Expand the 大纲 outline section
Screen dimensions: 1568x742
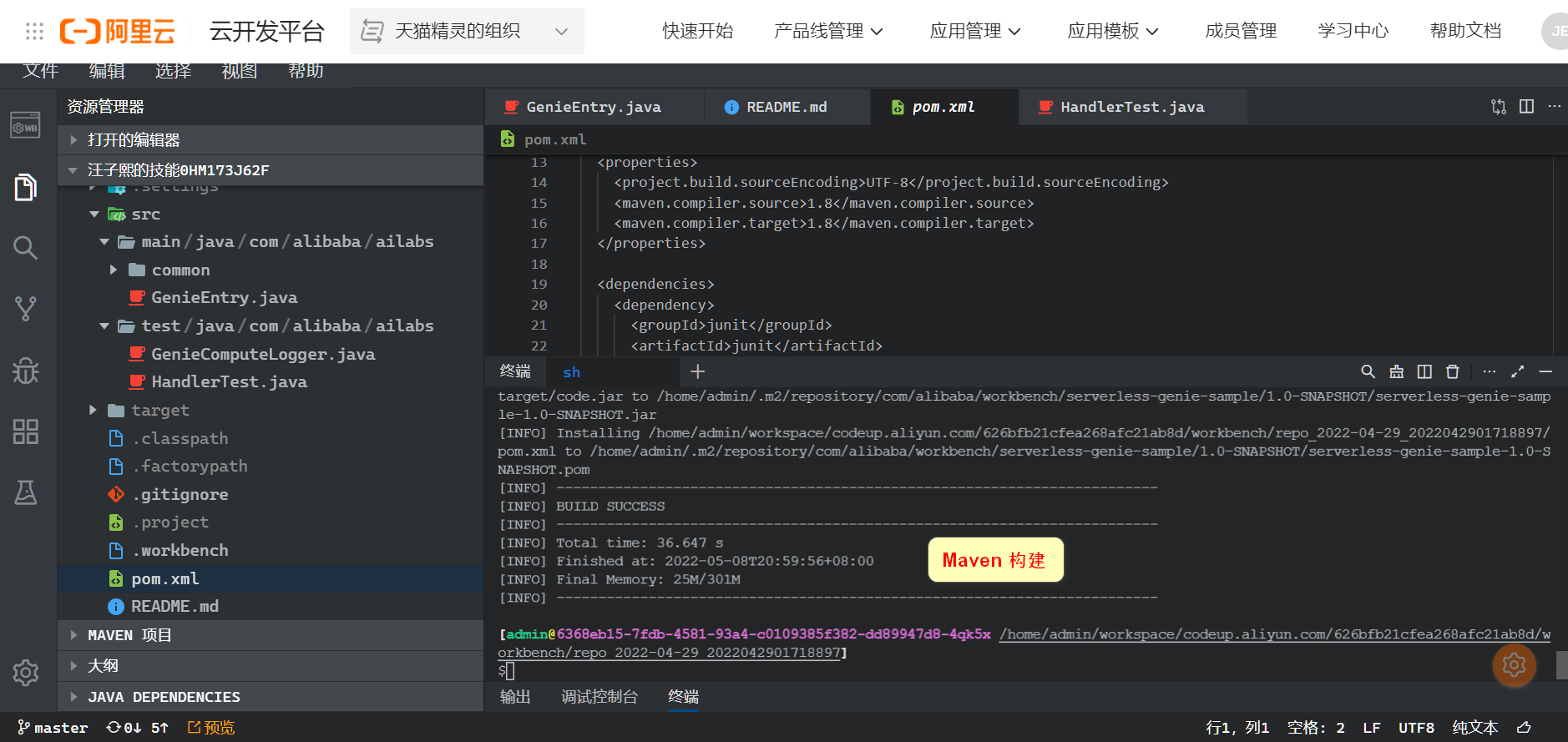click(x=271, y=666)
